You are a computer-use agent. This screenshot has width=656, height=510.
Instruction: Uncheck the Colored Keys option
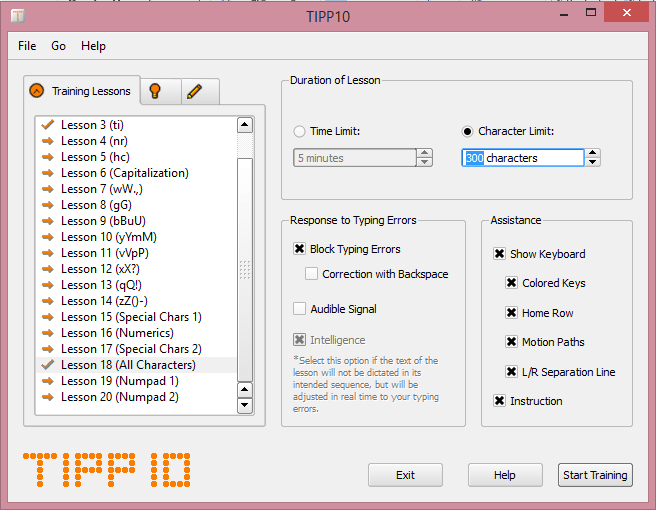[x=512, y=283]
